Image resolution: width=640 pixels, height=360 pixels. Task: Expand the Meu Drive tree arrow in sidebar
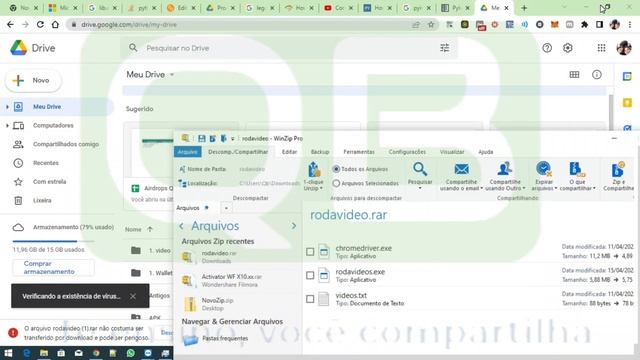pos(7,107)
